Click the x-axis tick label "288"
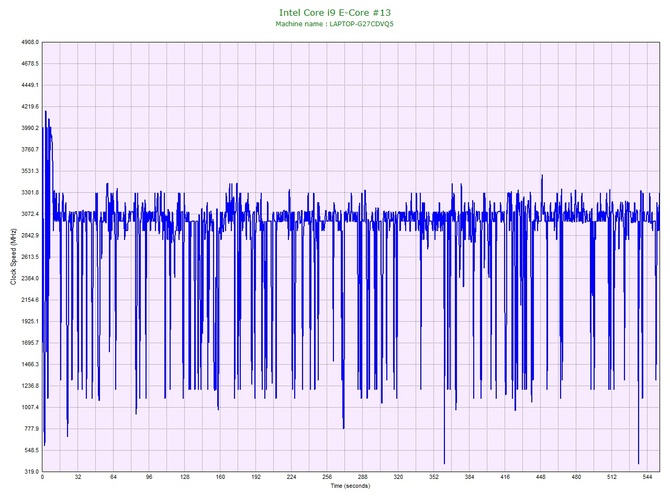Screen dimensions: 670x503 362,477
